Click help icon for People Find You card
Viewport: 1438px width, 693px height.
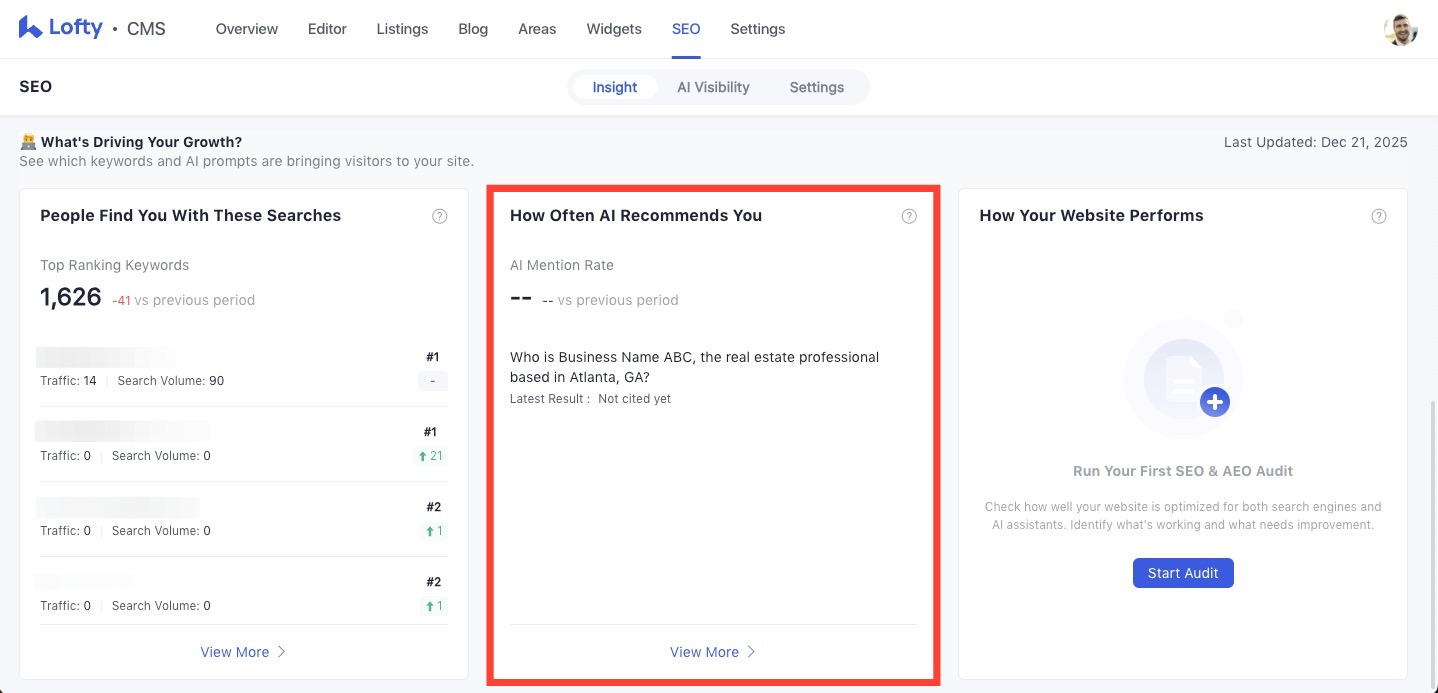pyautogui.click(x=439, y=216)
